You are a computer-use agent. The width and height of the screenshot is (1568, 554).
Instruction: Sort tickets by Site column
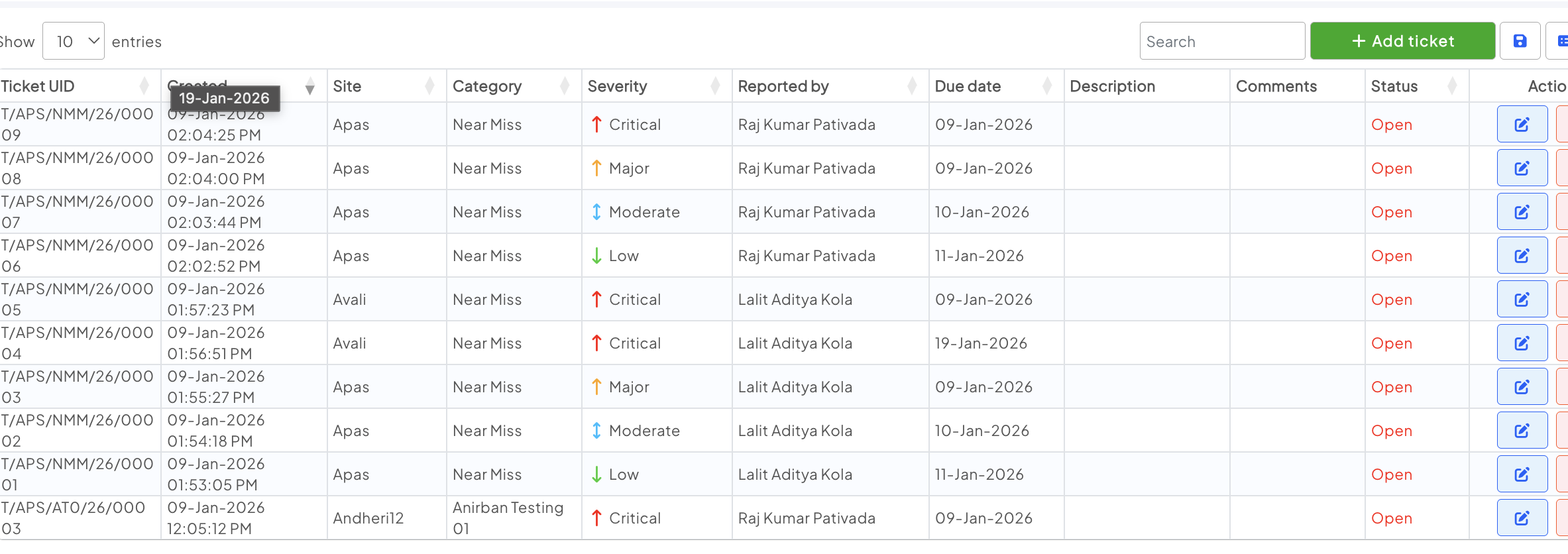pyautogui.click(x=347, y=86)
